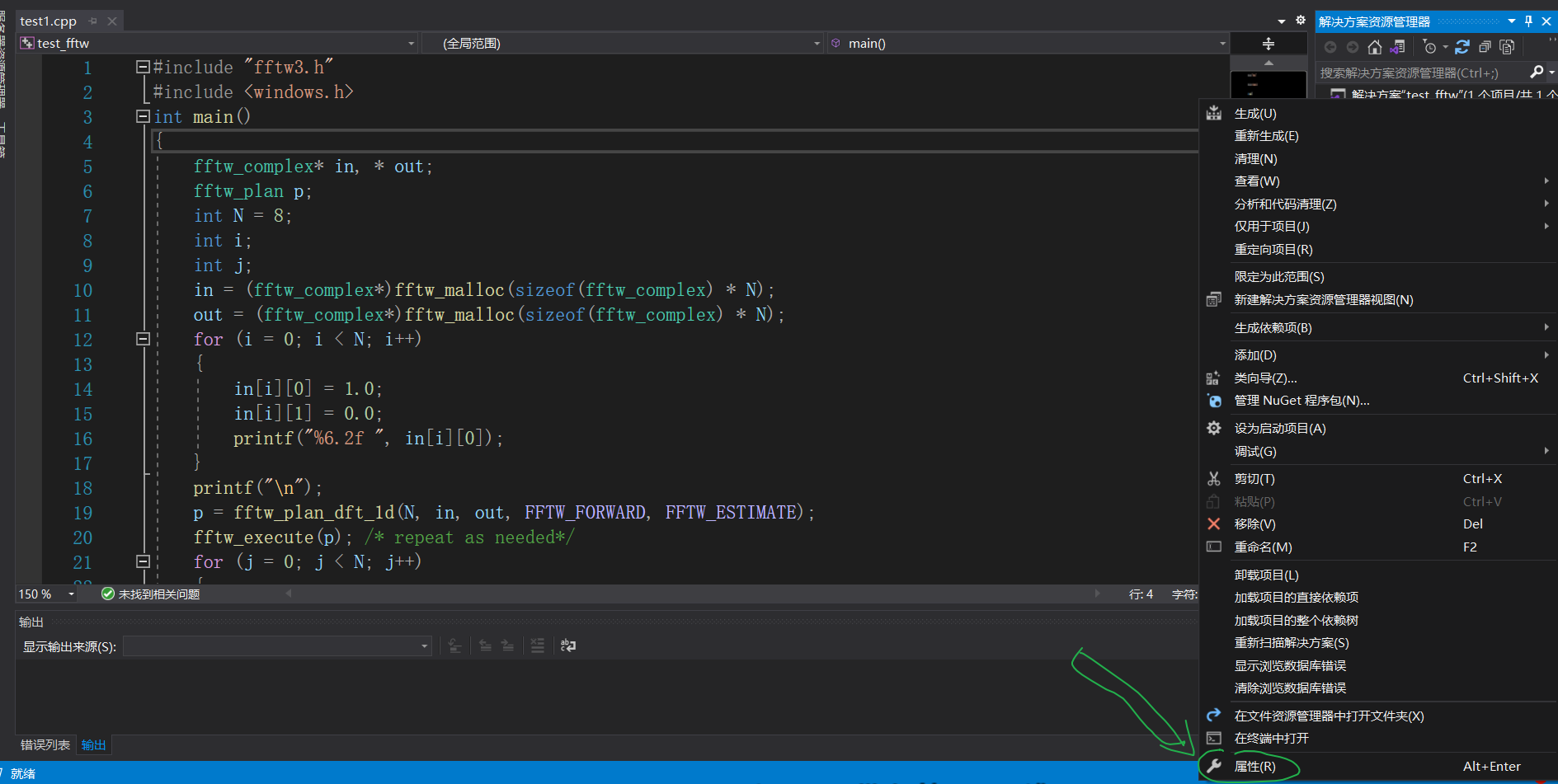Navigate back in Solution Explorer history
Screen dimensions: 1558x784
tap(1330, 47)
